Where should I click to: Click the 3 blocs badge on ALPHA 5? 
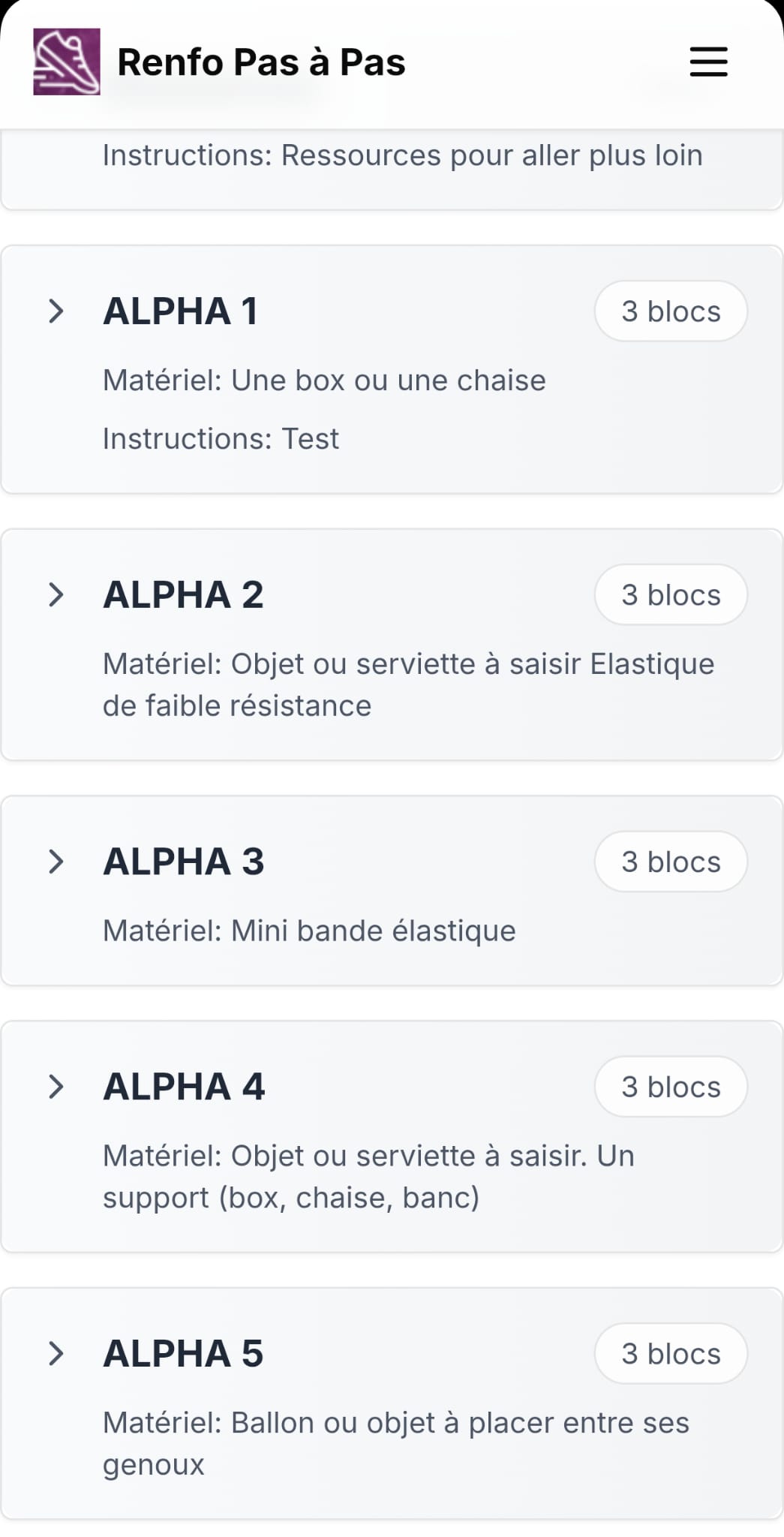[x=671, y=1353]
